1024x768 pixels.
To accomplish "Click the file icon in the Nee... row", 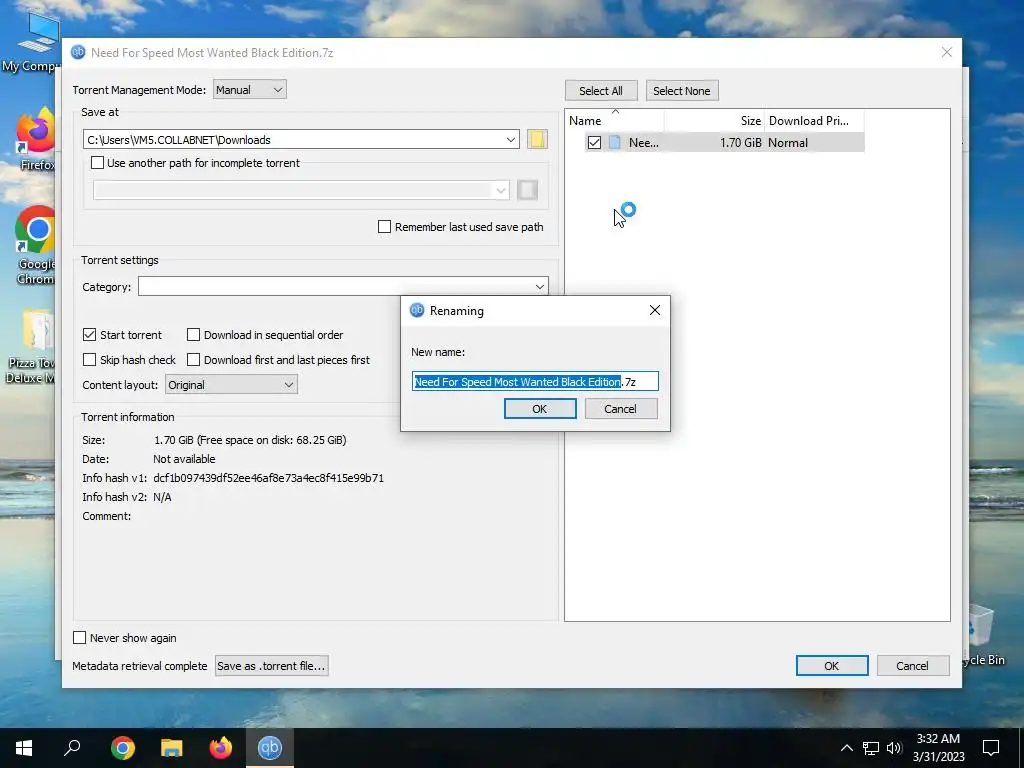I will [615, 142].
